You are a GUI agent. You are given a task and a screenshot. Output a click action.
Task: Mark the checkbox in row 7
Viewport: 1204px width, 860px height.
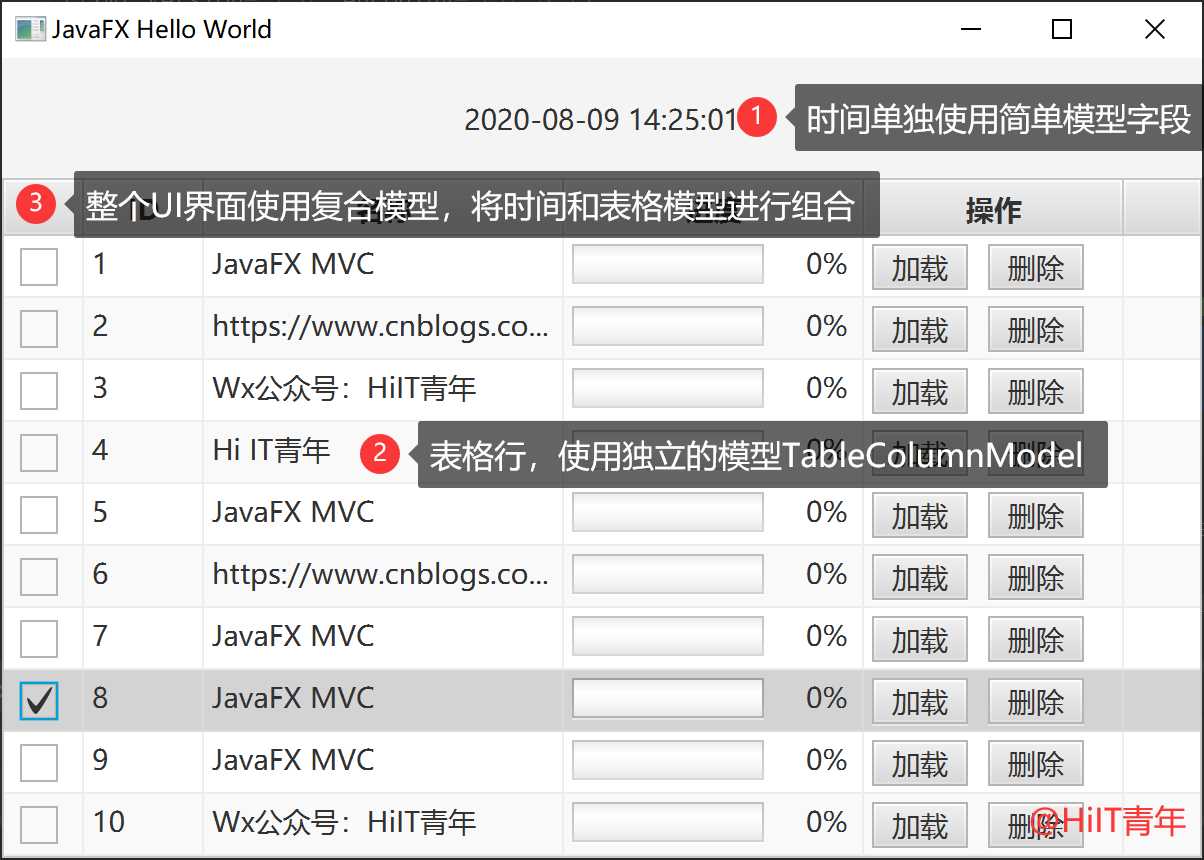tap(39, 639)
